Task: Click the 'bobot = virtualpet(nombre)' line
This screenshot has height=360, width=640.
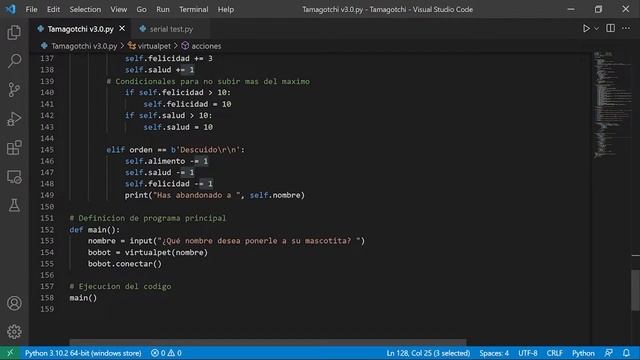Action: [148, 252]
